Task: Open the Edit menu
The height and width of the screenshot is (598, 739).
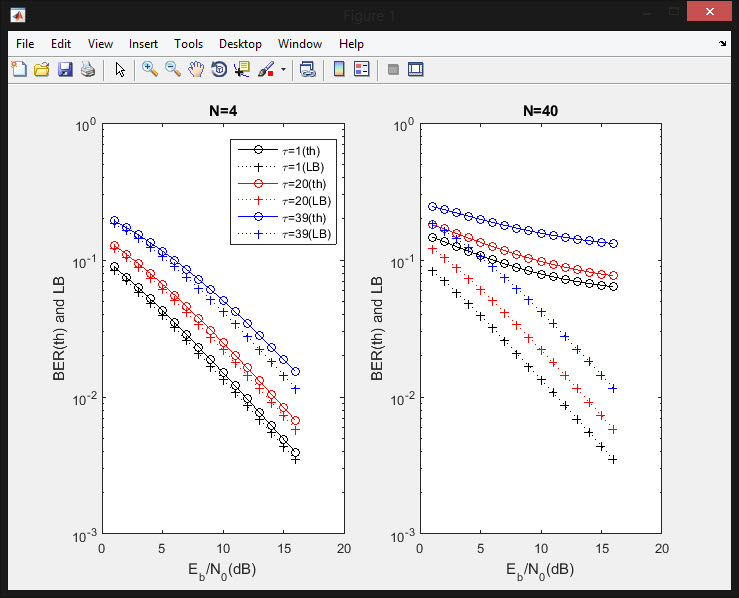Action: tap(61, 44)
